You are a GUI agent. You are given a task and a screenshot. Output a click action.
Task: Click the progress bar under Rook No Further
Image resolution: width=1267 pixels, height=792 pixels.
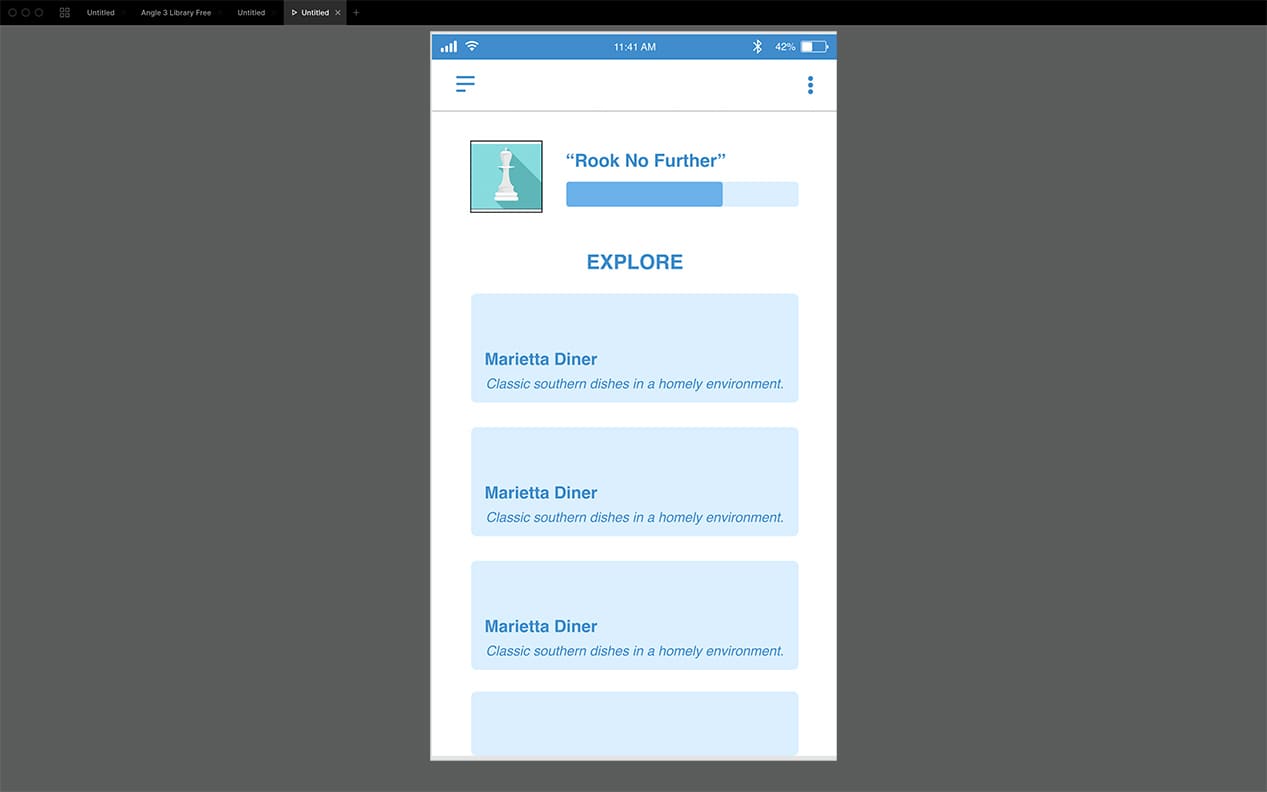pyautogui.click(x=682, y=194)
